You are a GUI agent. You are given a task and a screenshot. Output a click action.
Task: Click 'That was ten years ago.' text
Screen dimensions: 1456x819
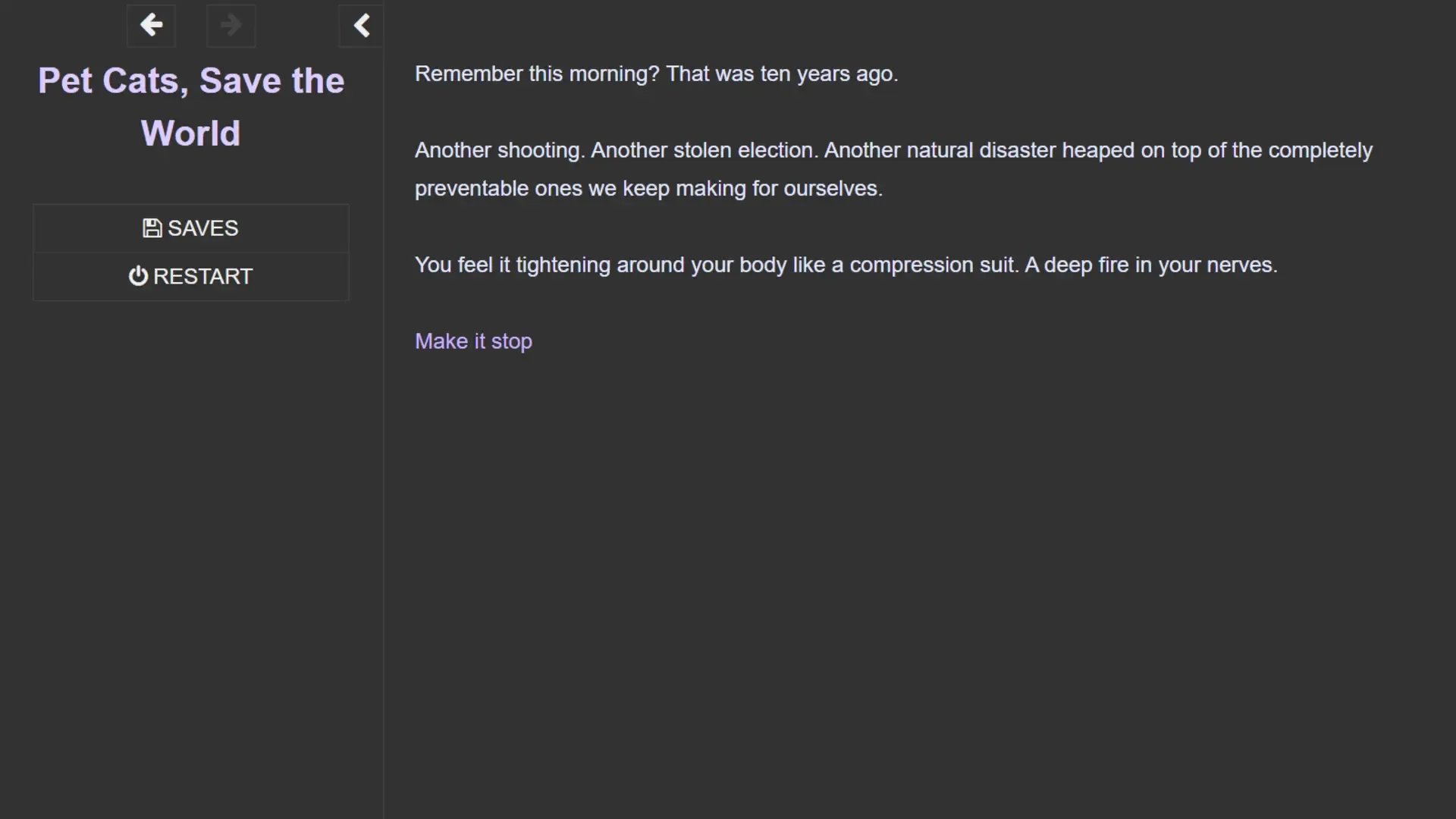(x=782, y=74)
